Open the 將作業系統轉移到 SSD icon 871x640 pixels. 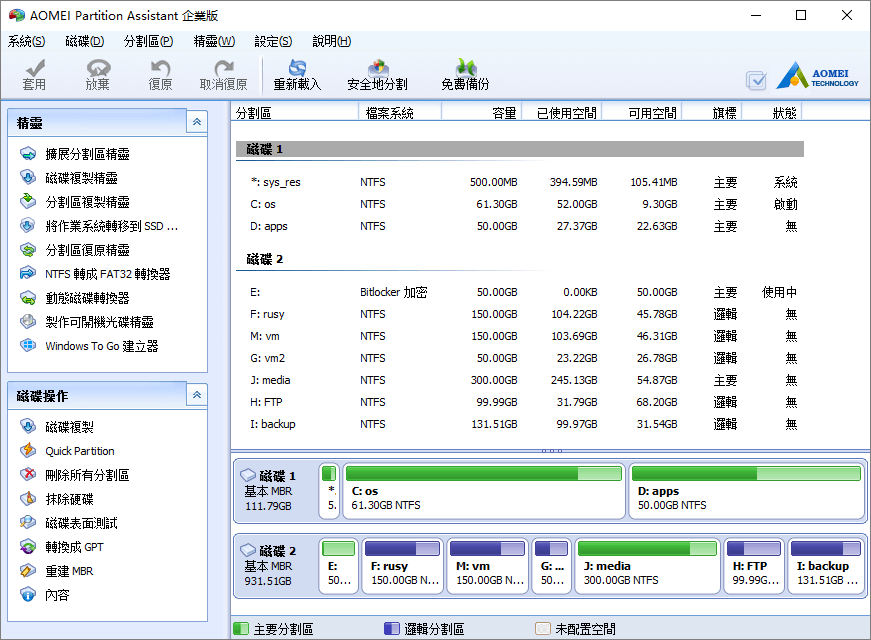(x=28, y=226)
